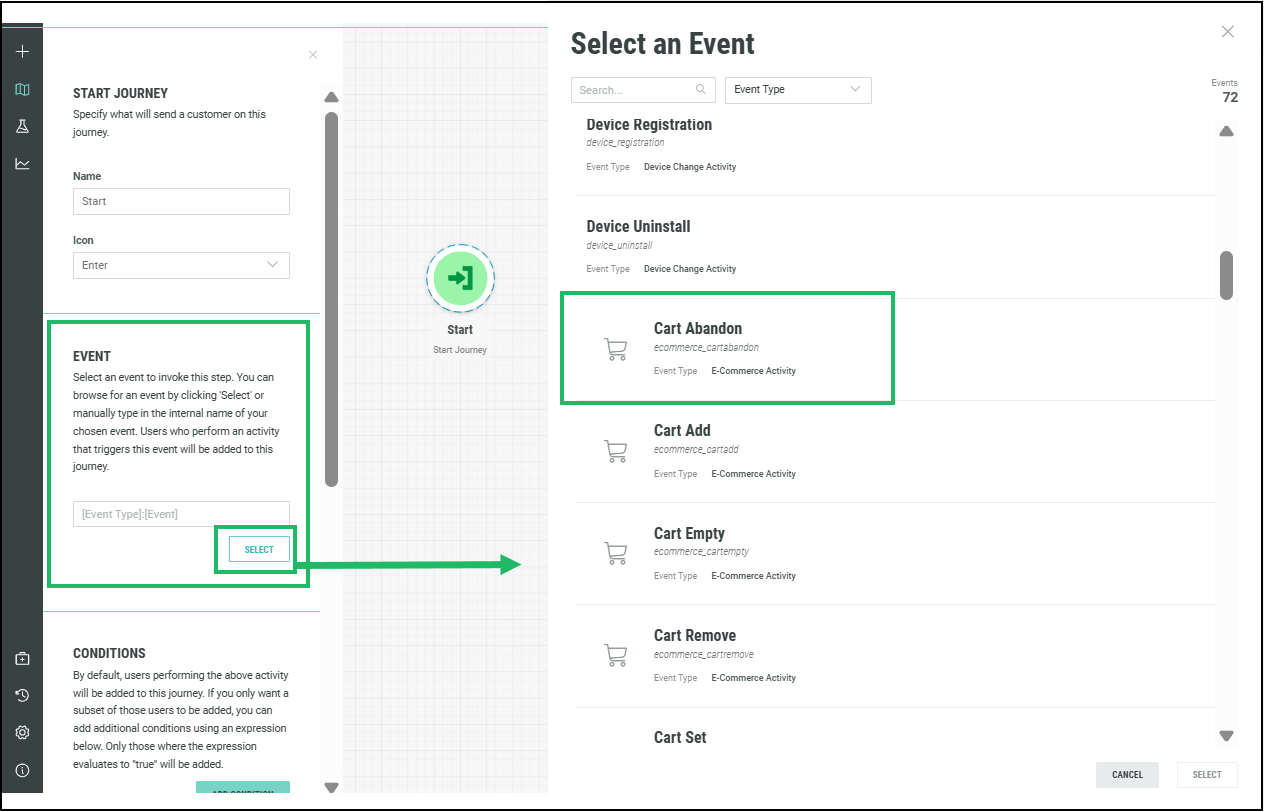Expand the Event Type filter dropdown
Viewport: 1264px width, 811px height.
pos(797,90)
